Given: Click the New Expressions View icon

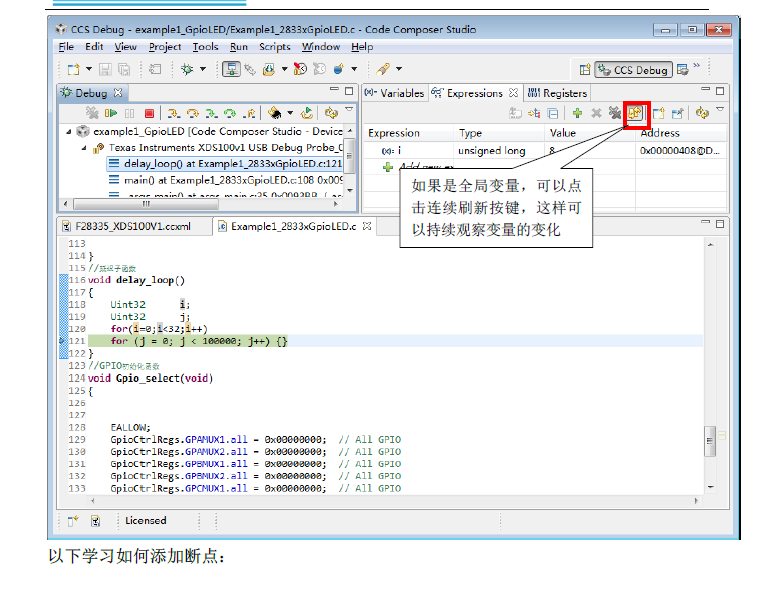Looking at the screenshot, I should click(659, 113).
